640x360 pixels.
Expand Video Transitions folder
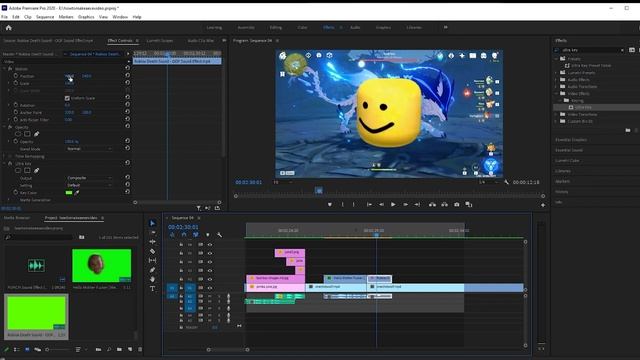(556, 114)
